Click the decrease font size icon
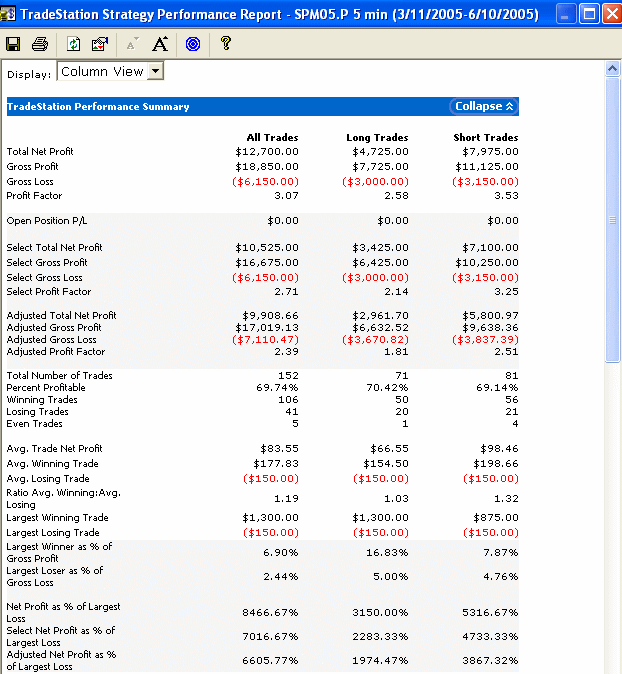The image size is (622, 674). click(132, 44)
